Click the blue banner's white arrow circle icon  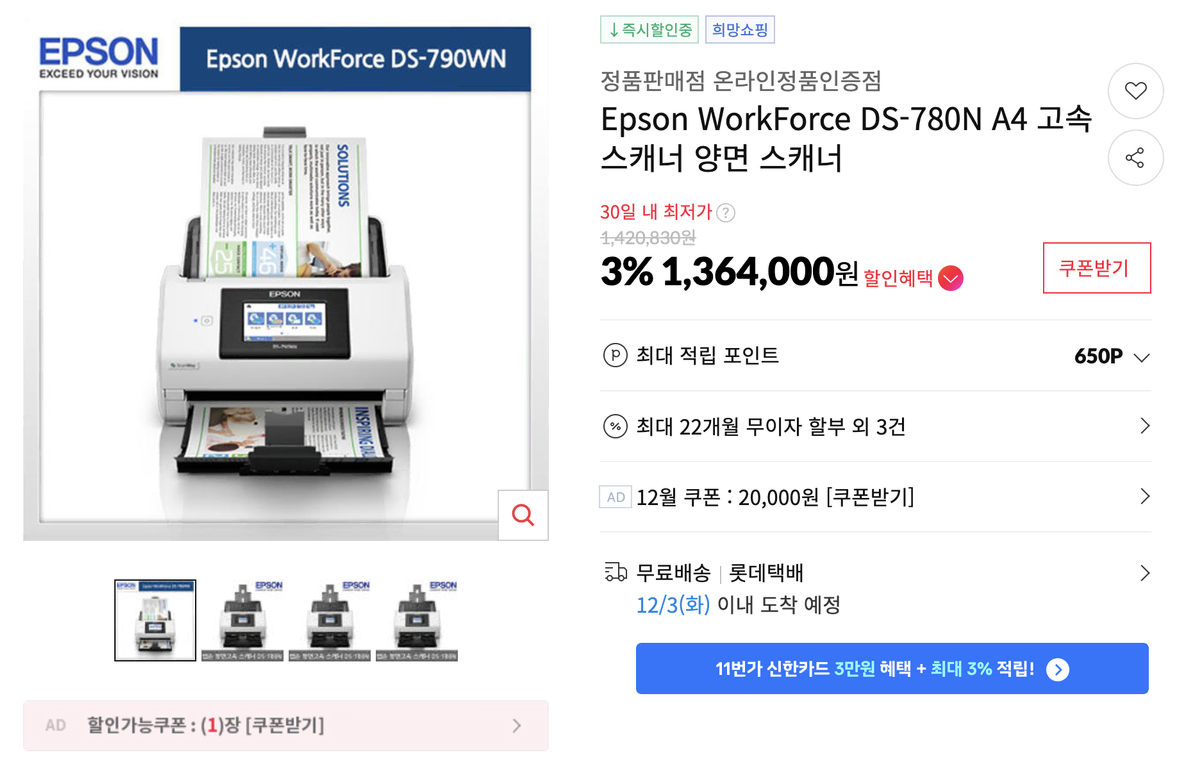pos(1058,669)
